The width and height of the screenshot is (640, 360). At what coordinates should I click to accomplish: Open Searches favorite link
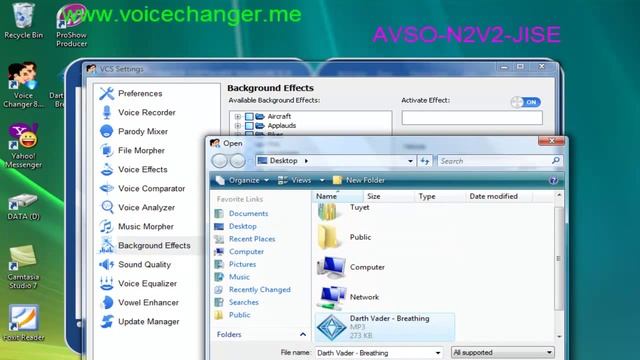click(237, 302)
